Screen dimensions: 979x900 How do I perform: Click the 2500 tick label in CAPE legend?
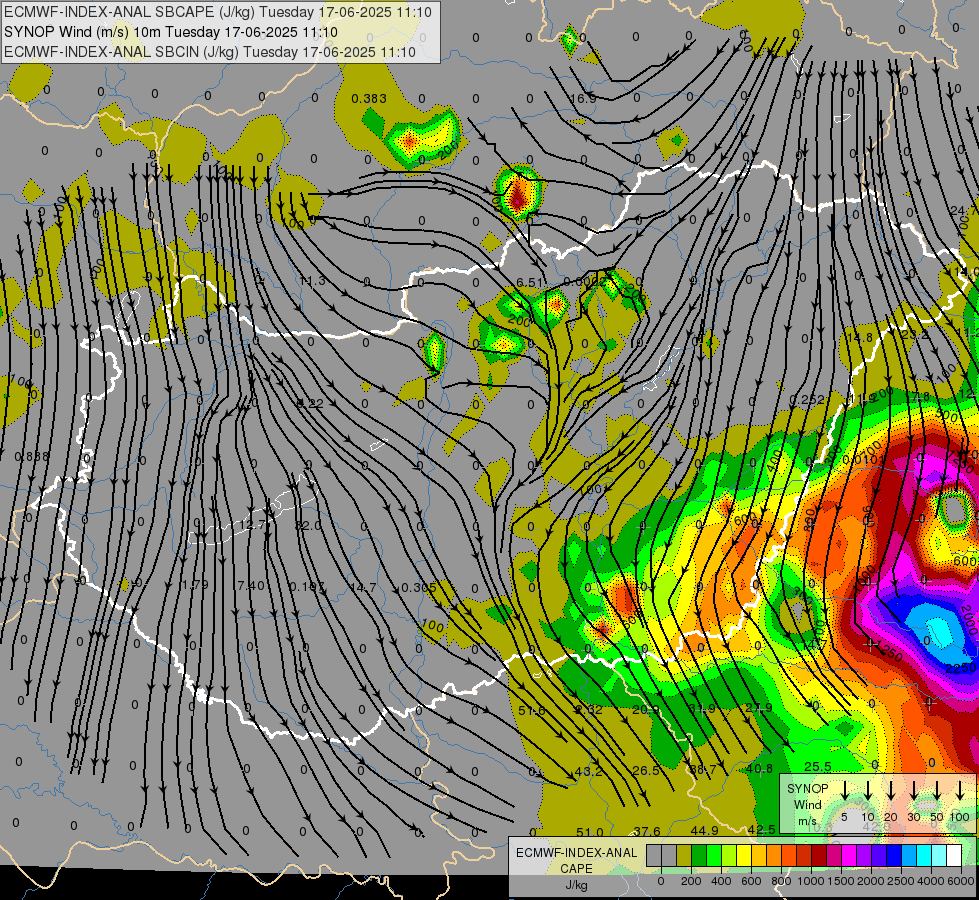(x=901, y=881)
